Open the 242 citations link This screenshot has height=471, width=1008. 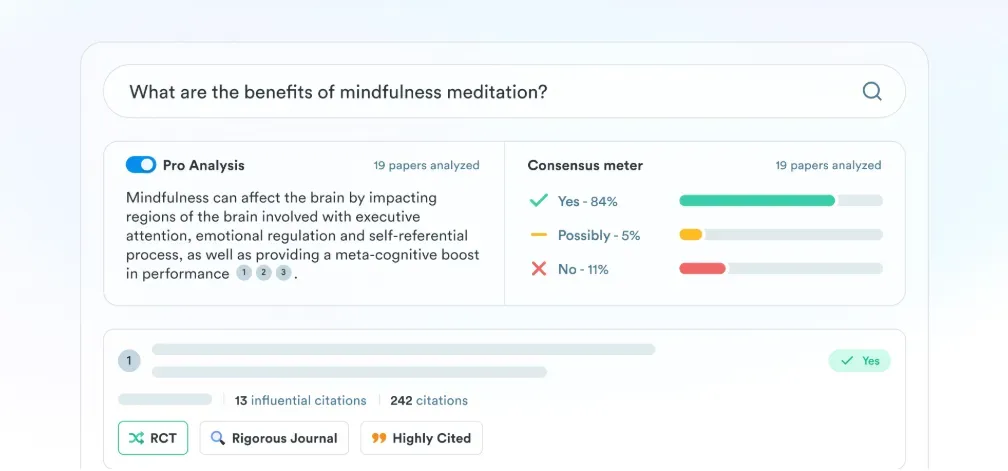pos(429,400)
